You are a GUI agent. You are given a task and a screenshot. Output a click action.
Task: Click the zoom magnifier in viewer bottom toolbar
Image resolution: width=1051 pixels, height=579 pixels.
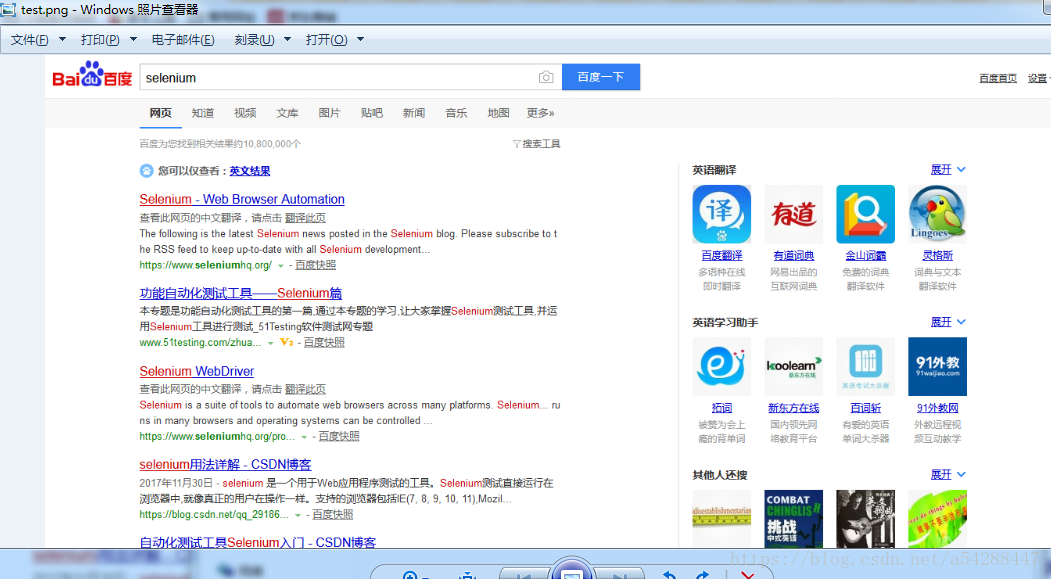[410, 575]
